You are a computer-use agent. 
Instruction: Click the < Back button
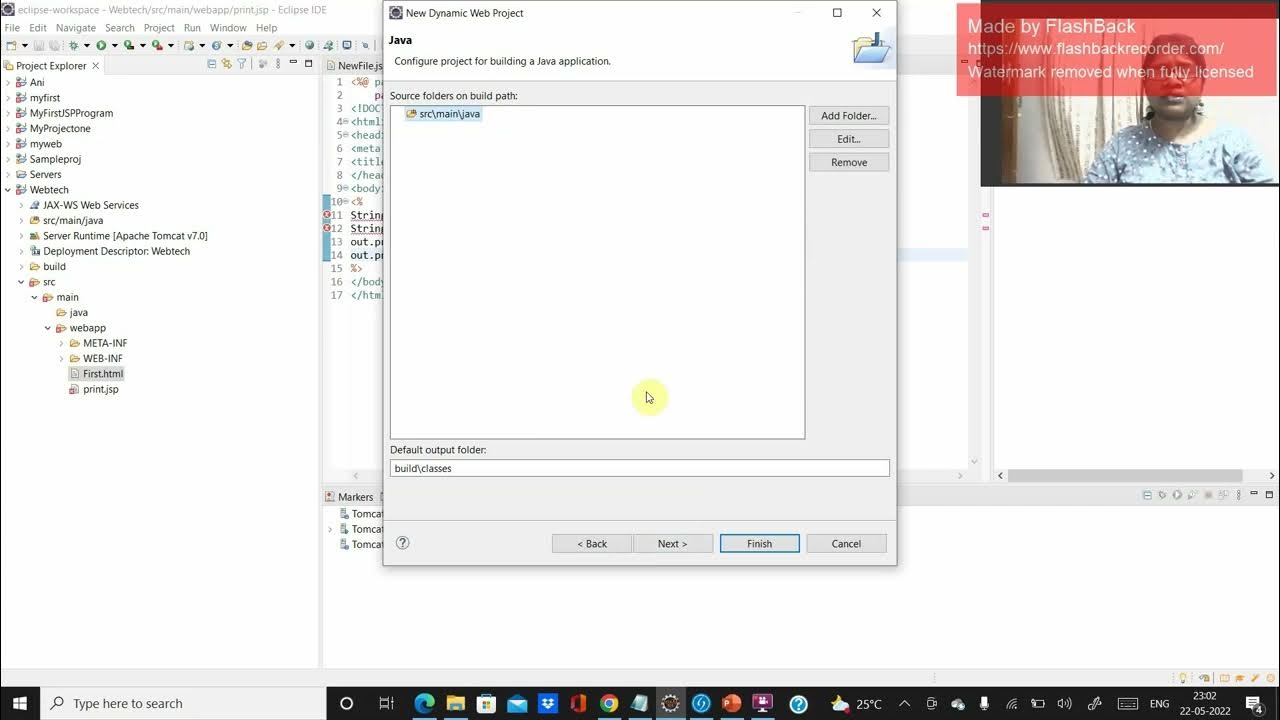592,543
